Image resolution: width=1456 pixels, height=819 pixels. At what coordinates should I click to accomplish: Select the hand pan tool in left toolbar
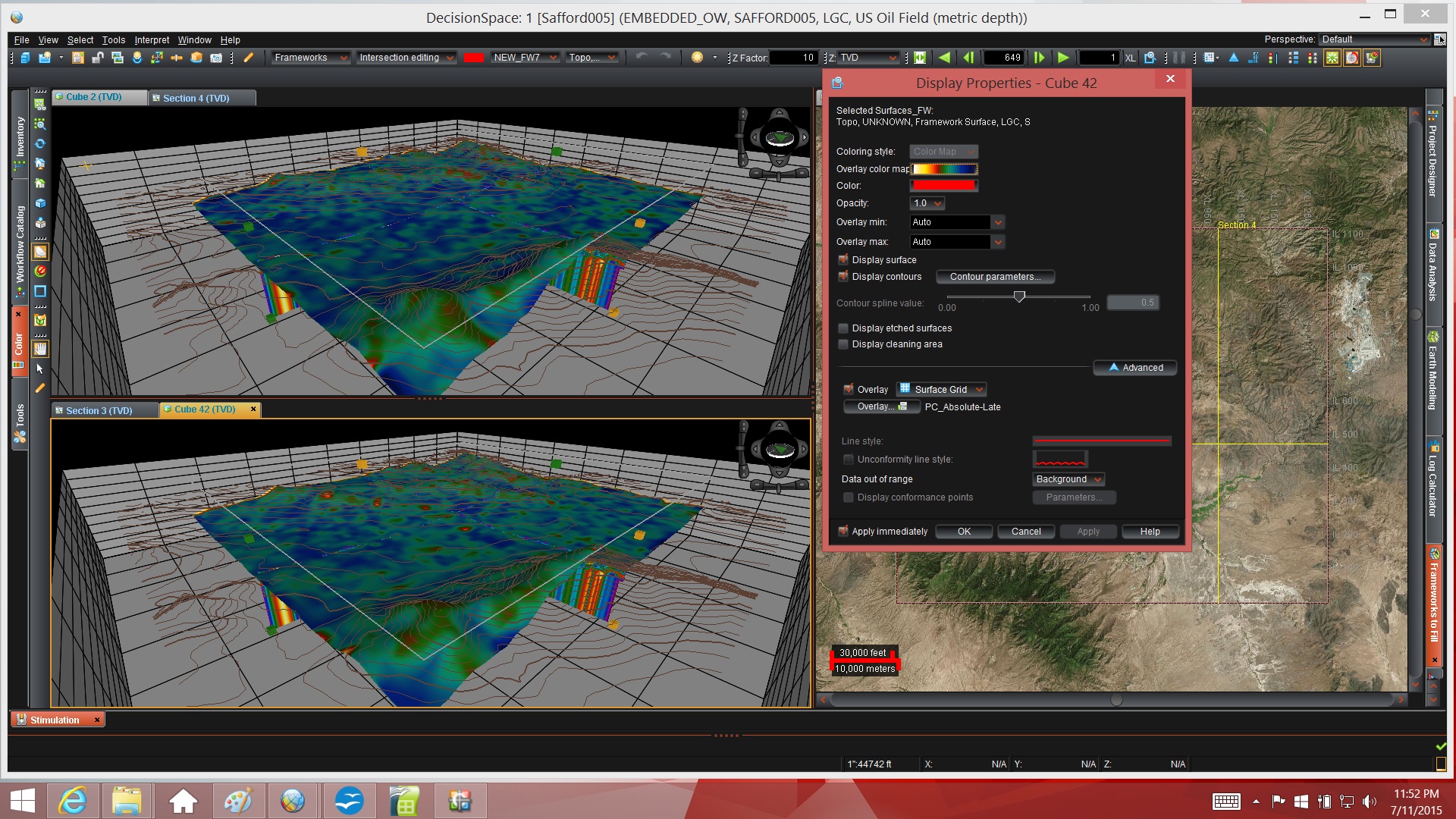pyautogui.click(x=40, y=349)
